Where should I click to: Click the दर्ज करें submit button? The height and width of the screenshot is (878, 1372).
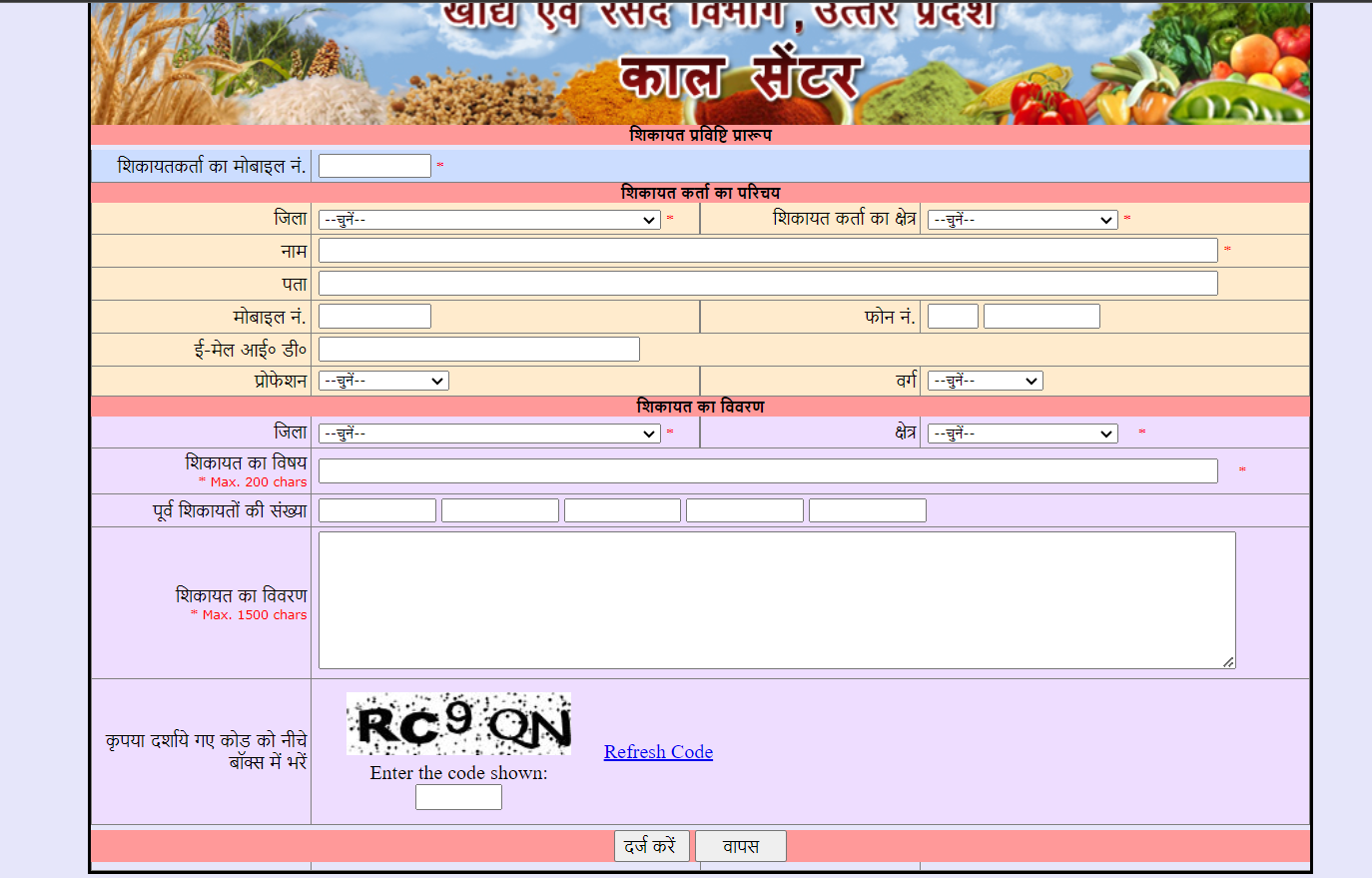pos(651,845)
